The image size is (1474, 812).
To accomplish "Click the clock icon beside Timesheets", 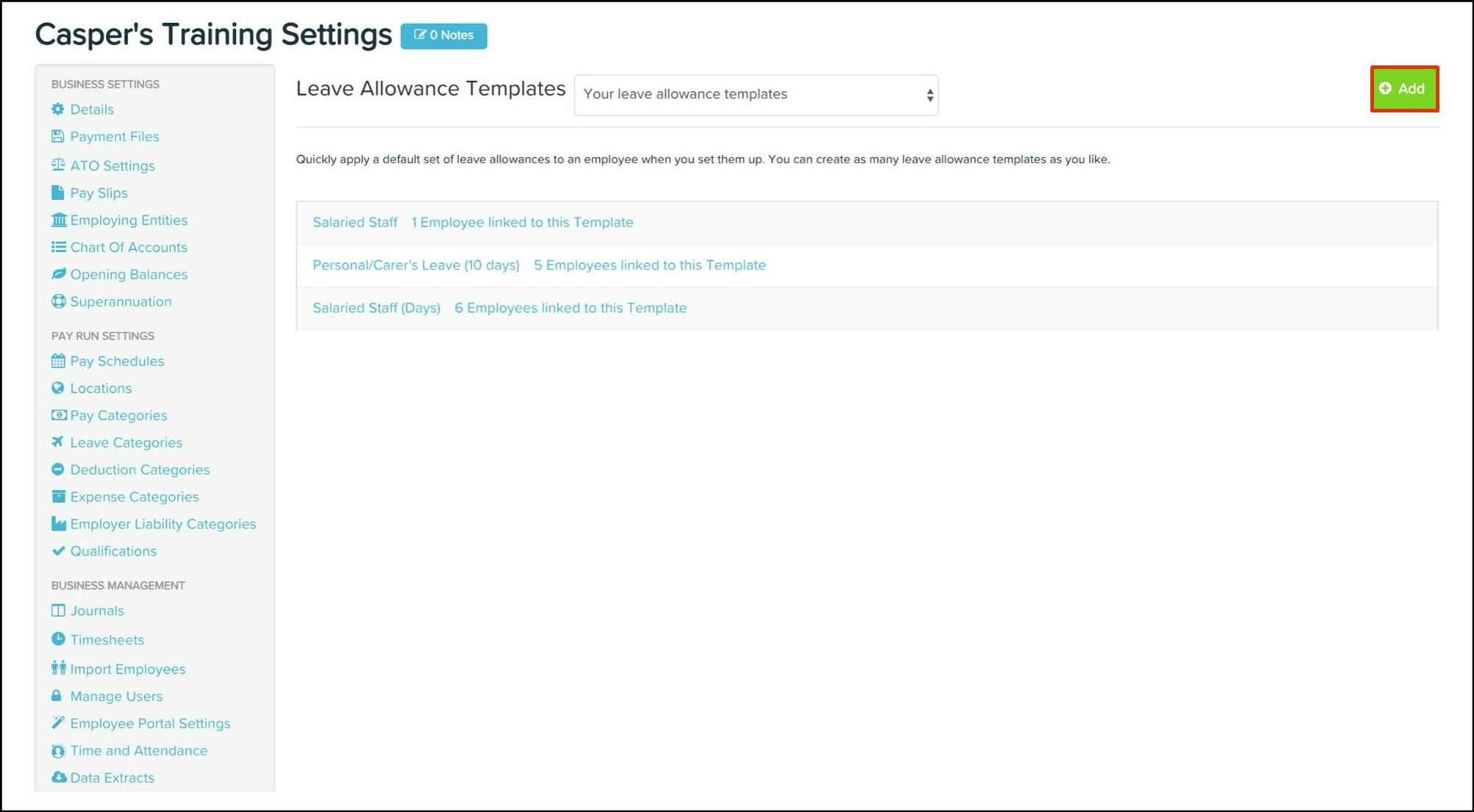I will tap(58, 639).
